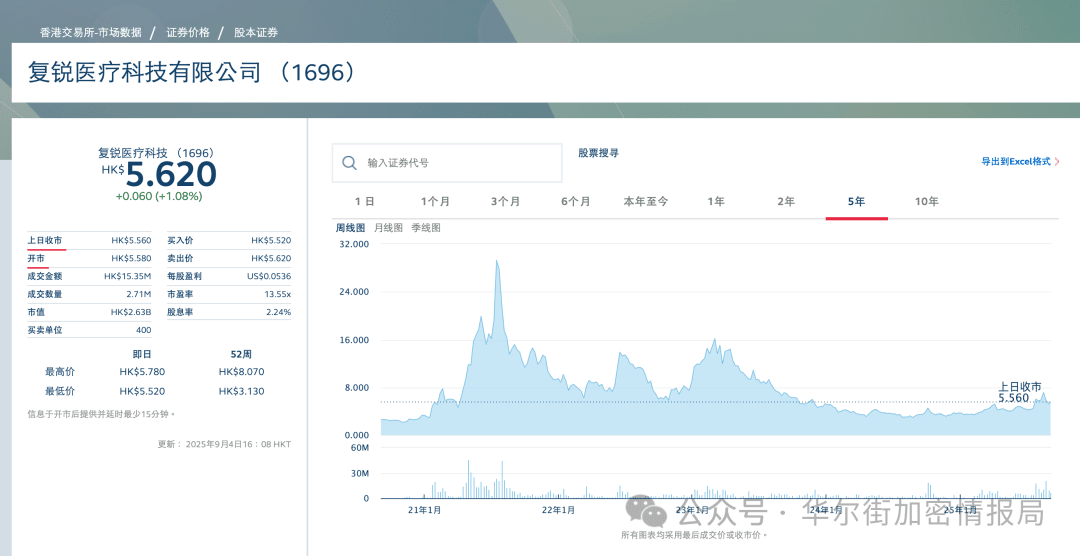Select the 1年 time range tab

716,201
